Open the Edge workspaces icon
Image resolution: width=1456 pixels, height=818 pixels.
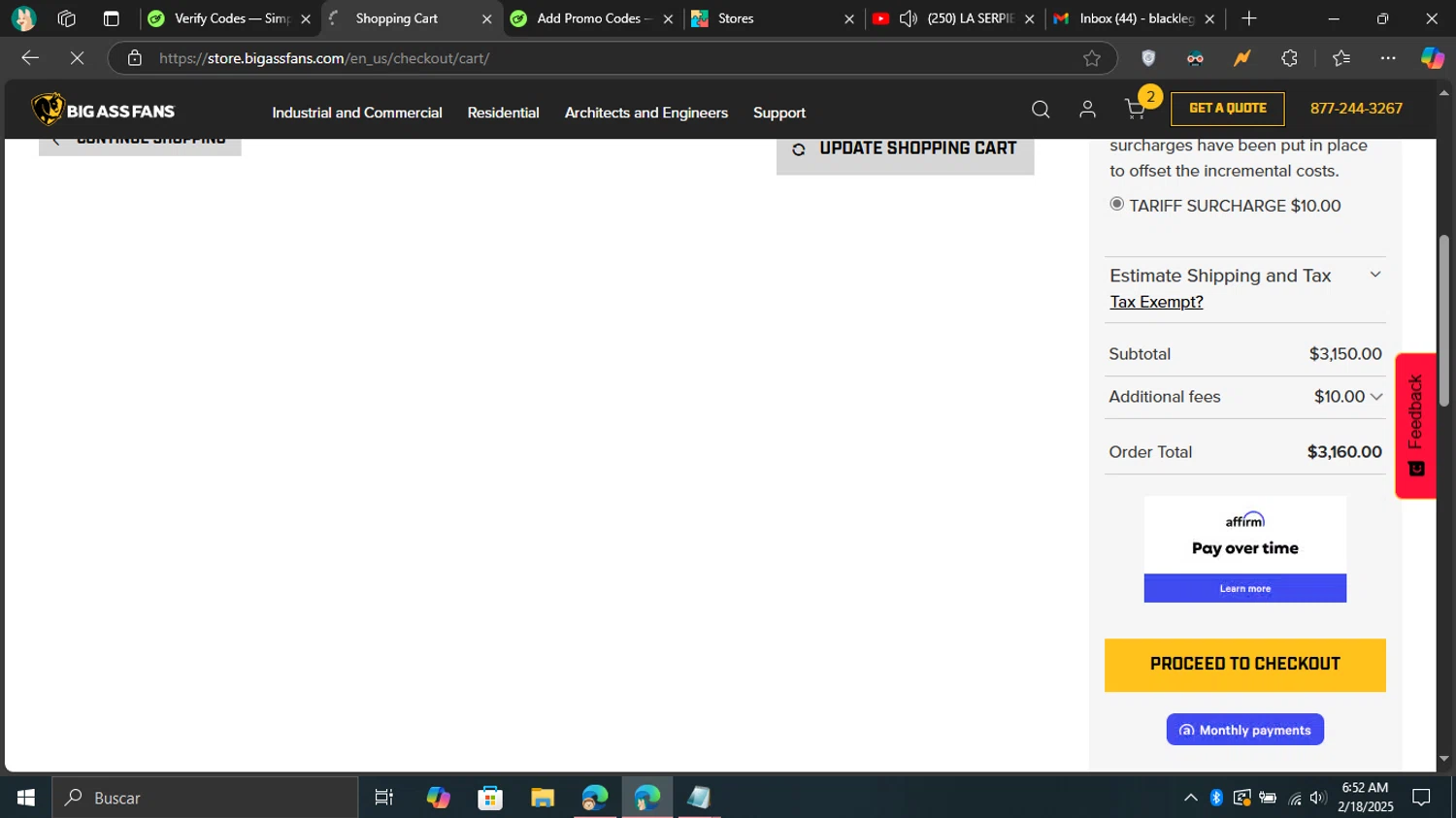[66, 18]
